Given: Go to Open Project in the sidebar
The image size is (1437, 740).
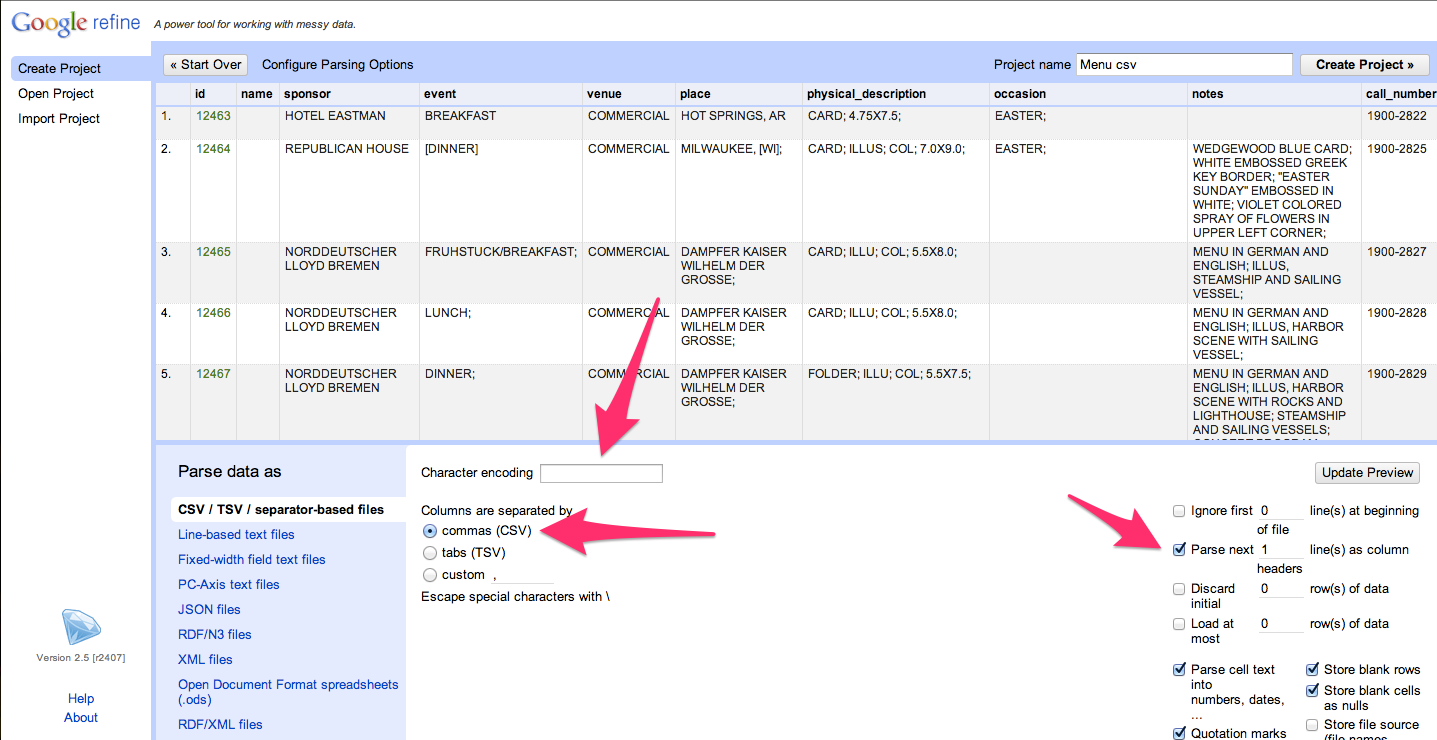Looking at the screenshot, I should 56,94.
